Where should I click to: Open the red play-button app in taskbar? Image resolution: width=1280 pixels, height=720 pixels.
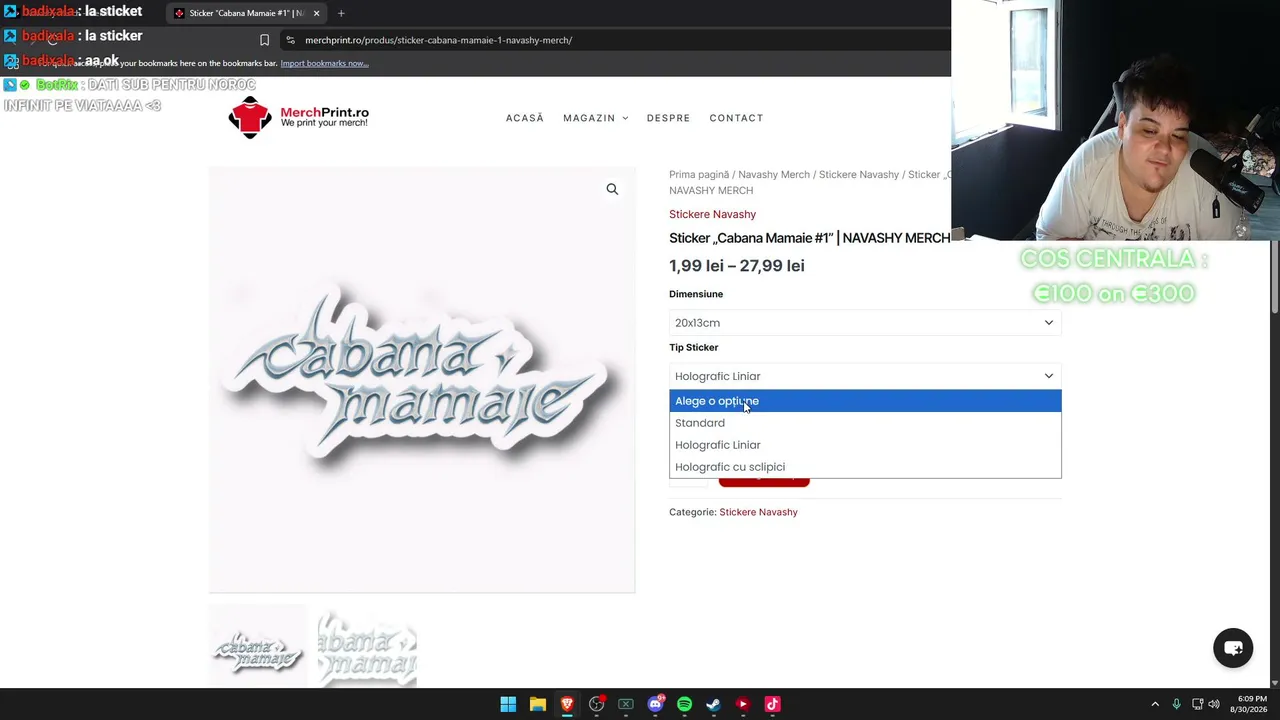point(742,704)
